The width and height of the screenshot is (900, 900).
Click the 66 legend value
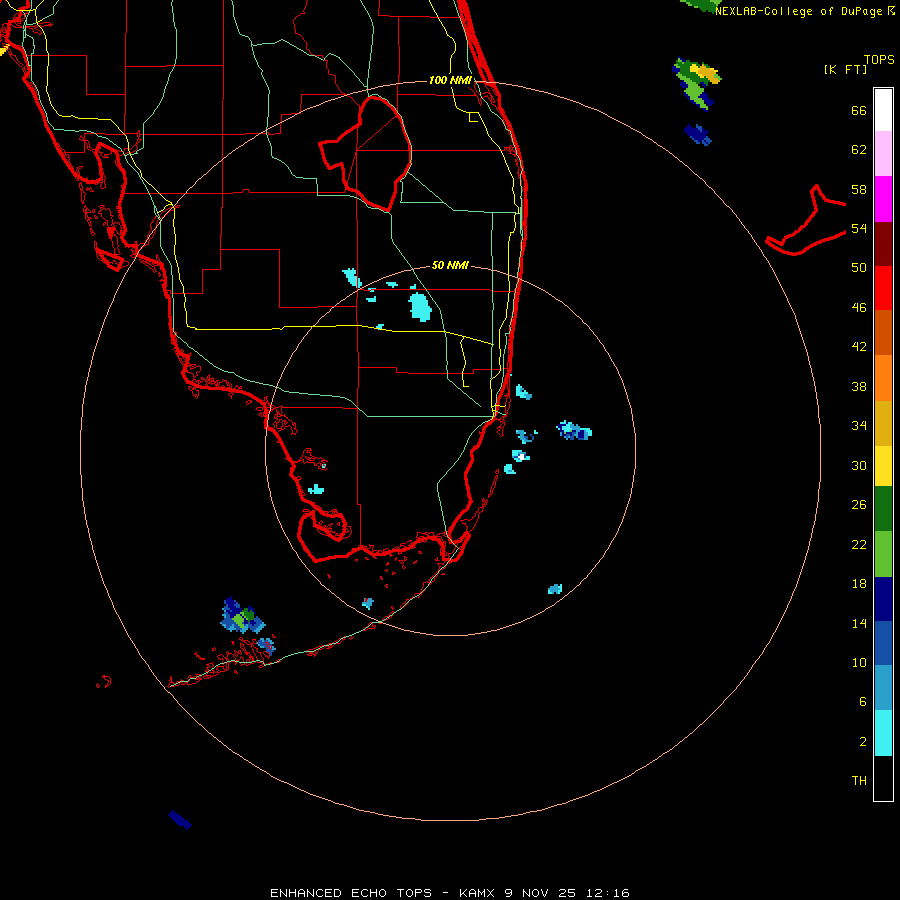pyautogui.click(x=859, y=110)
